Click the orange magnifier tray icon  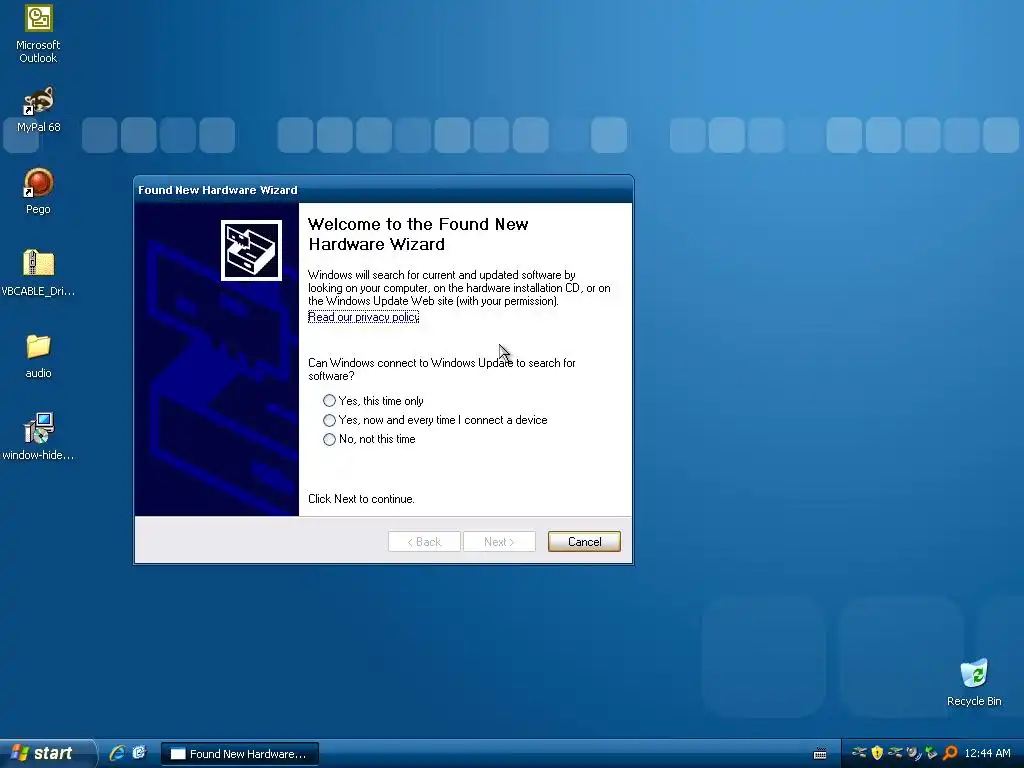950,753
